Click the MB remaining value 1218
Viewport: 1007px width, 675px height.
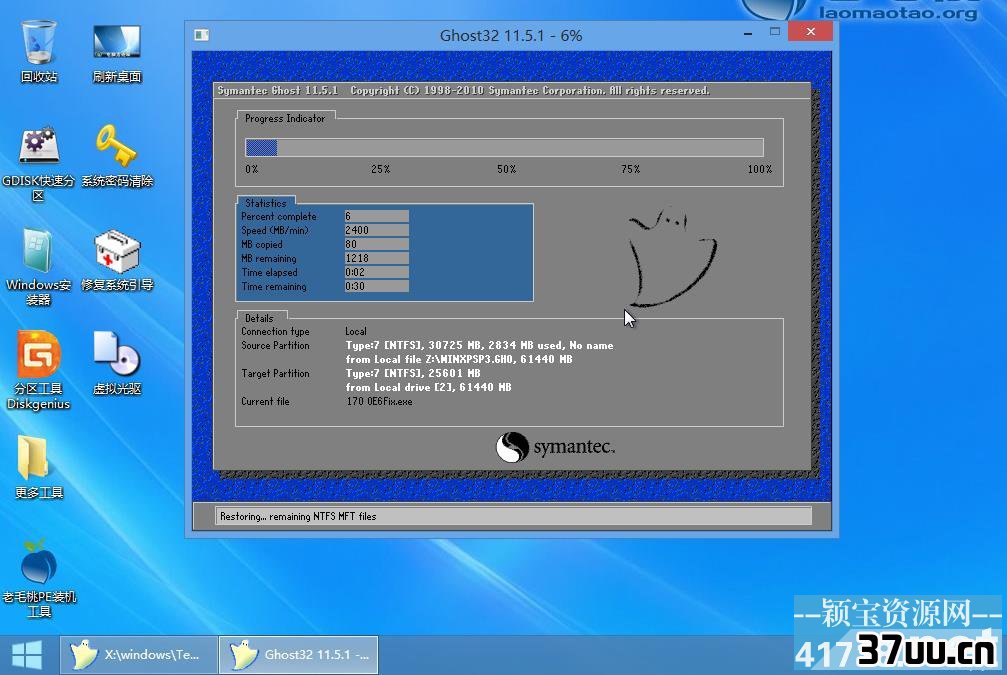(x=376, y=259)
